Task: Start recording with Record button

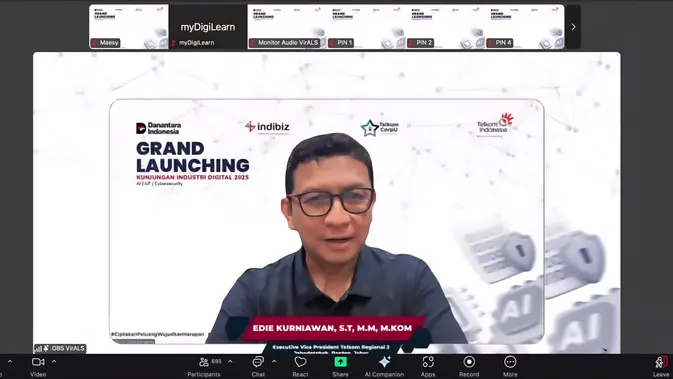Action: (469, 367)
